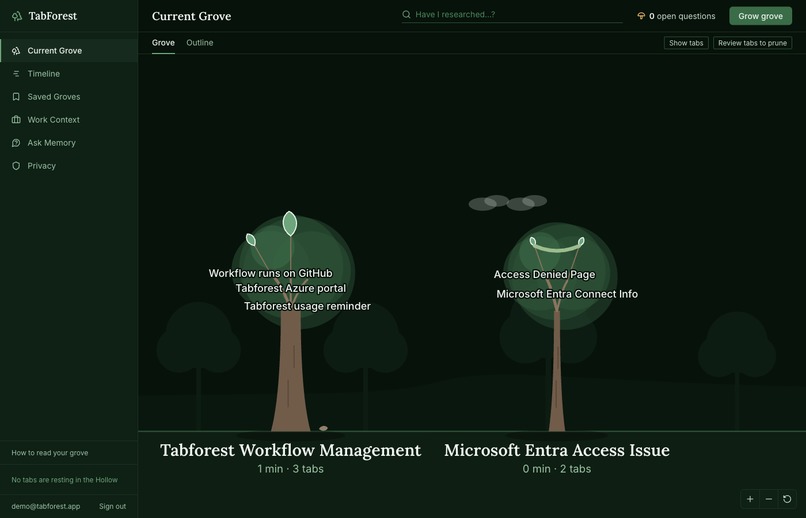Click the Tabforest Workflow Management tree trunk
This screenshot has width=806, height=518.
point(291,370)
